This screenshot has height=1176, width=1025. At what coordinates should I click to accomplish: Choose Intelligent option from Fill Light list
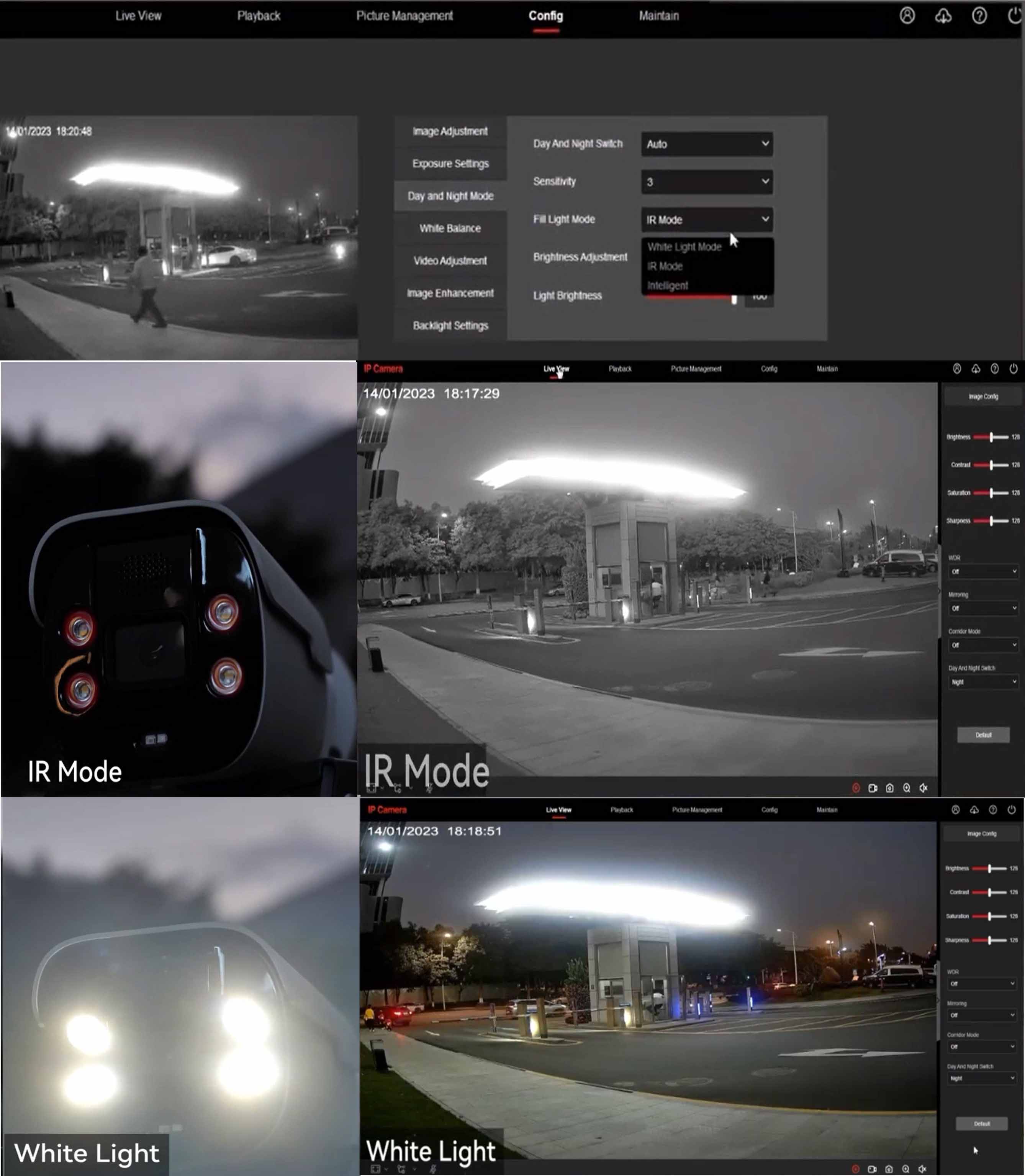(x=668, y=285)
